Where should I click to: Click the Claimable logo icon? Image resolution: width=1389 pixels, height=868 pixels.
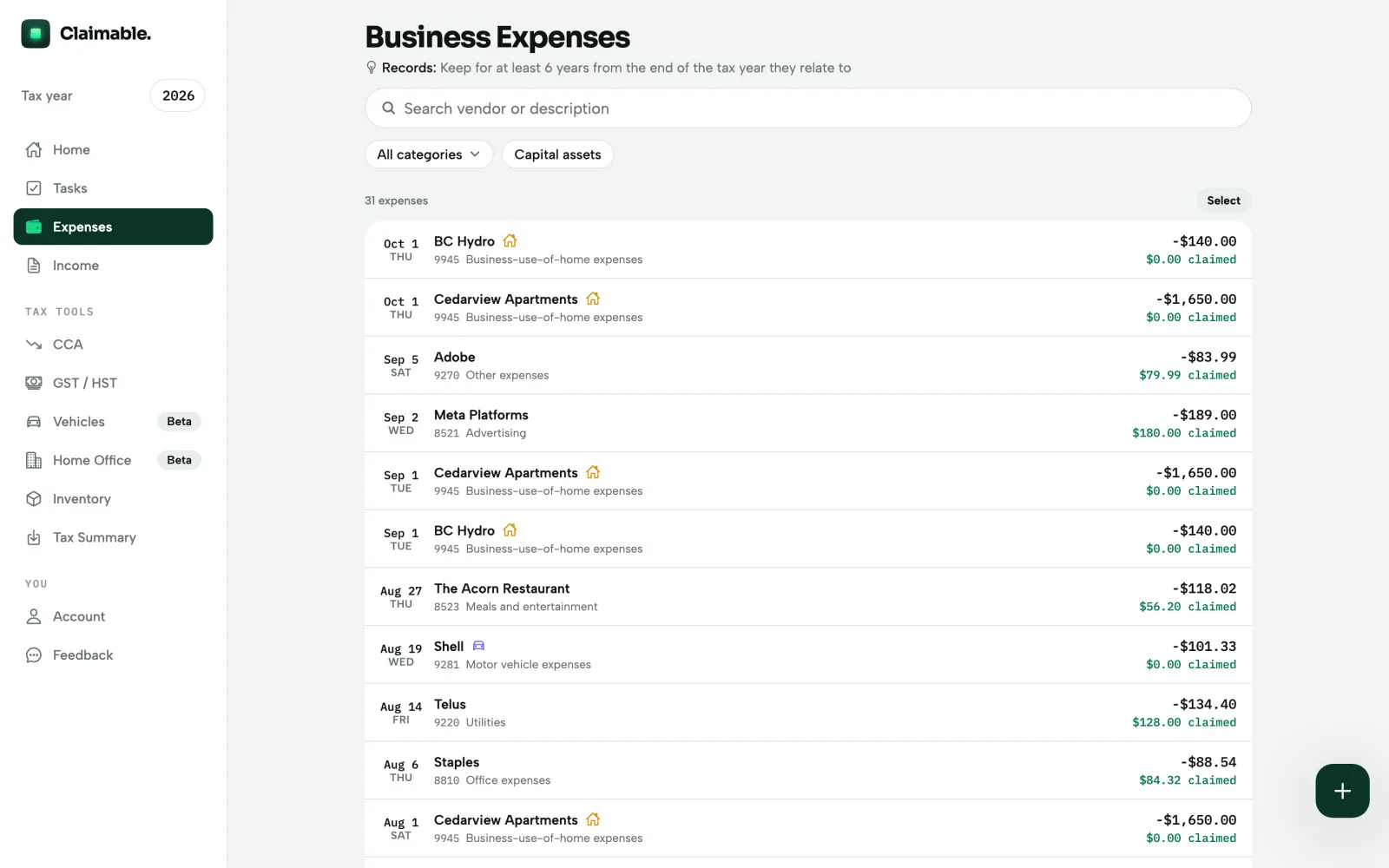[36, 34]
